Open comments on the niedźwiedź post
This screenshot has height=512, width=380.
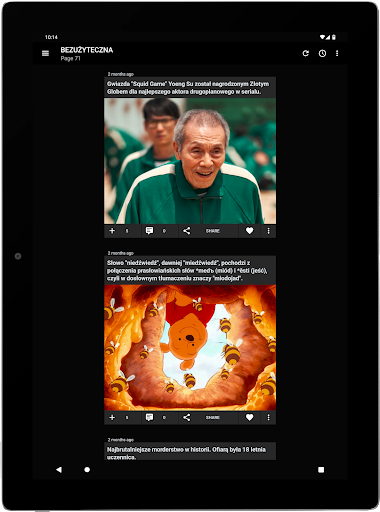tap(149, 417)
